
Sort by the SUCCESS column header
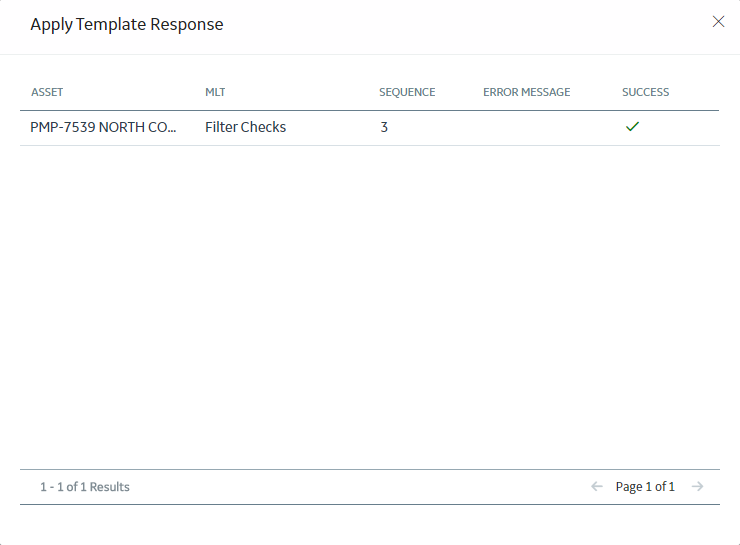(x=646, y=92)
